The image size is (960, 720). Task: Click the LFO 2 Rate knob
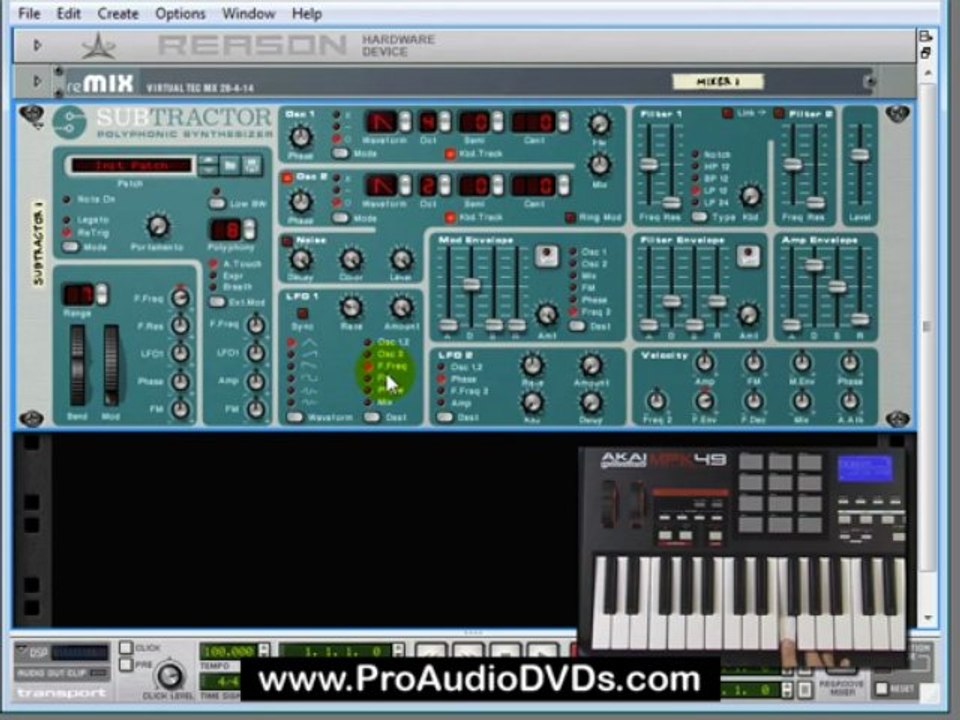[532, 366]
